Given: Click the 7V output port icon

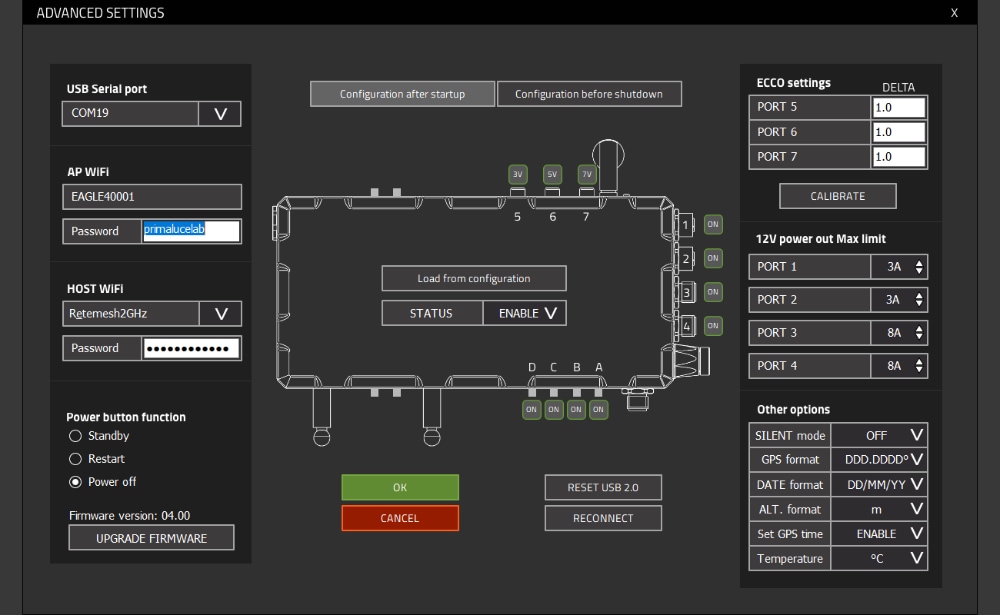Looking at the screenshot, I should [x=586, y=173].
